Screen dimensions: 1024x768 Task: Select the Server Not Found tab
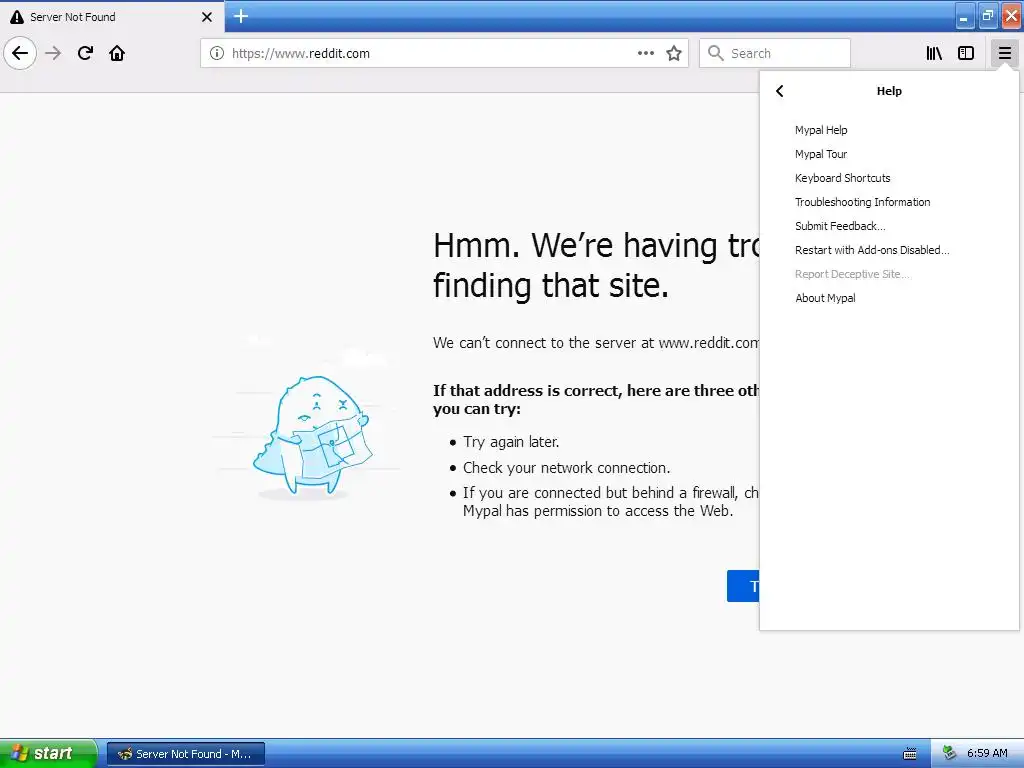(x=112, y=16)
